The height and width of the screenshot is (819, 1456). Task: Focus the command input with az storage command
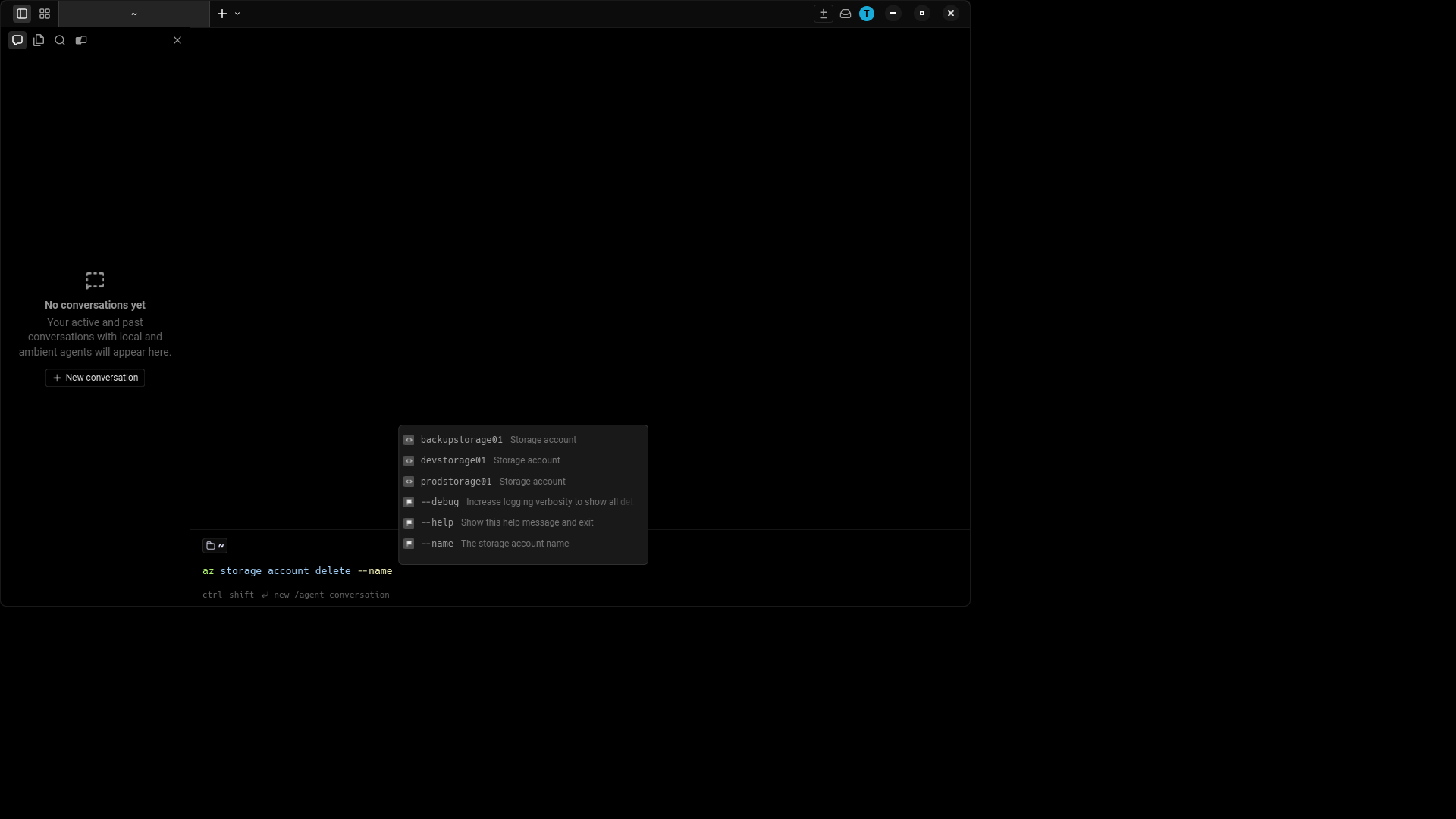(x=580, y=571)
